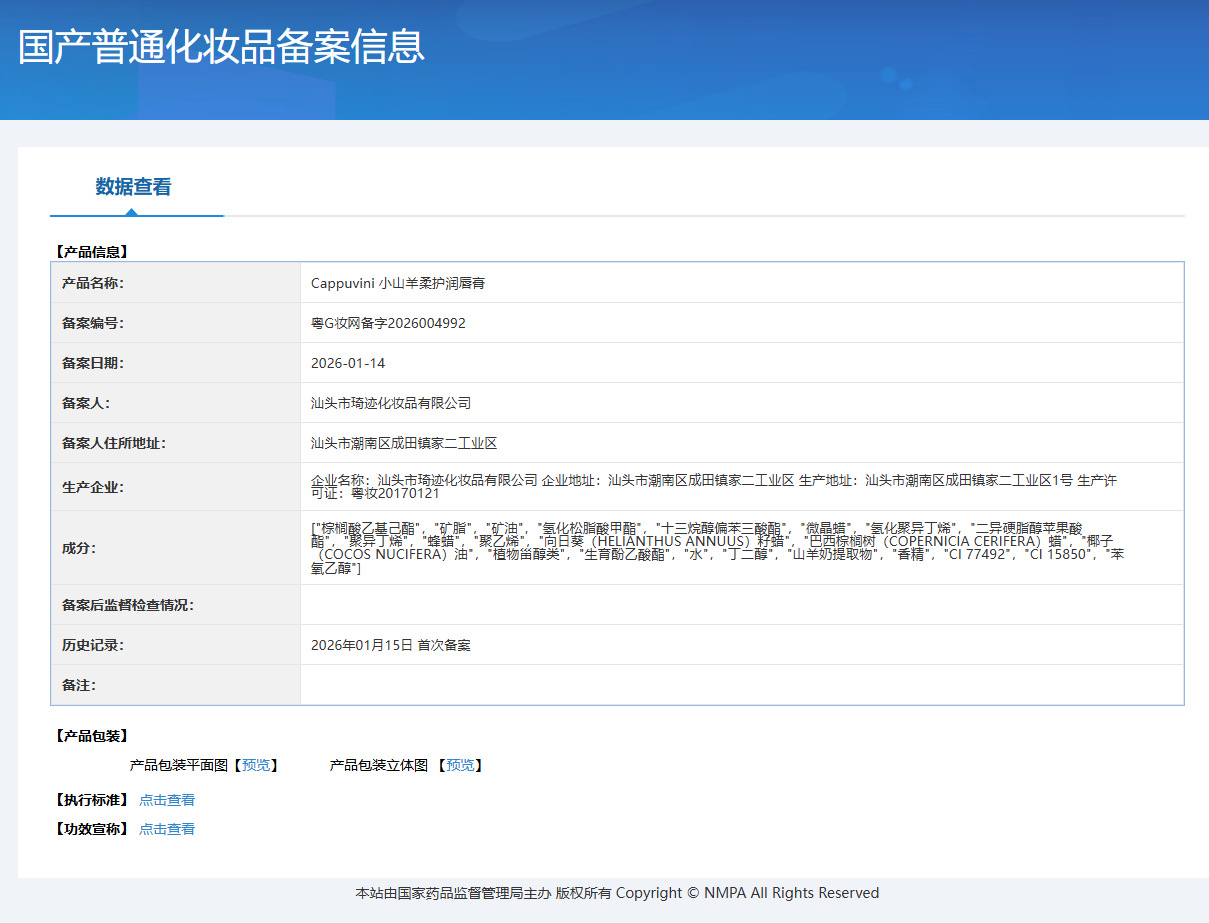
Task: Click the empty 备案后监督检查情况 value cell
Action: click(x=741, y=605)
